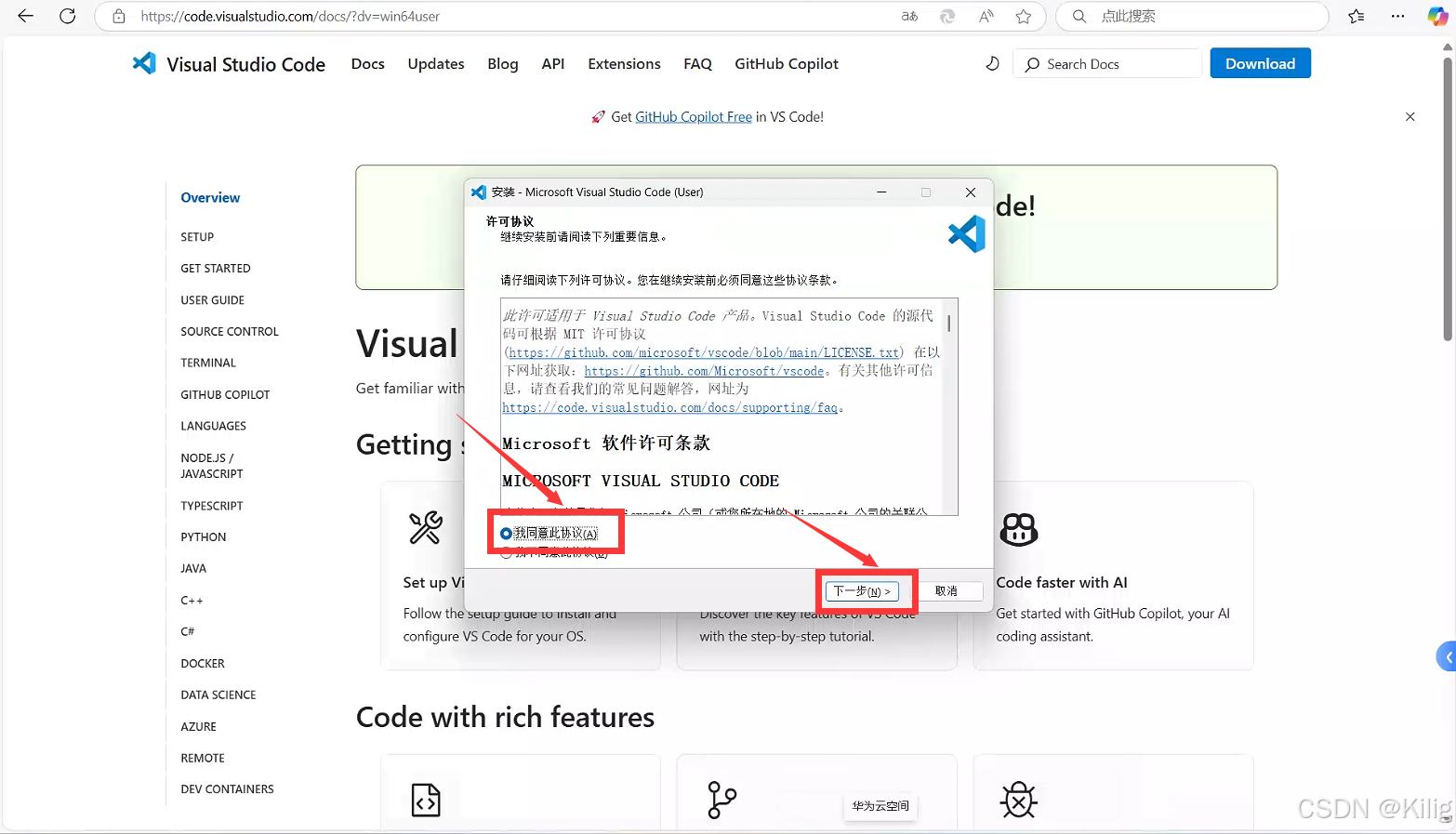Open TYPESCRIPT section in sidebar
Viewport: 1456px width, 834px height.
pos(212,506)
